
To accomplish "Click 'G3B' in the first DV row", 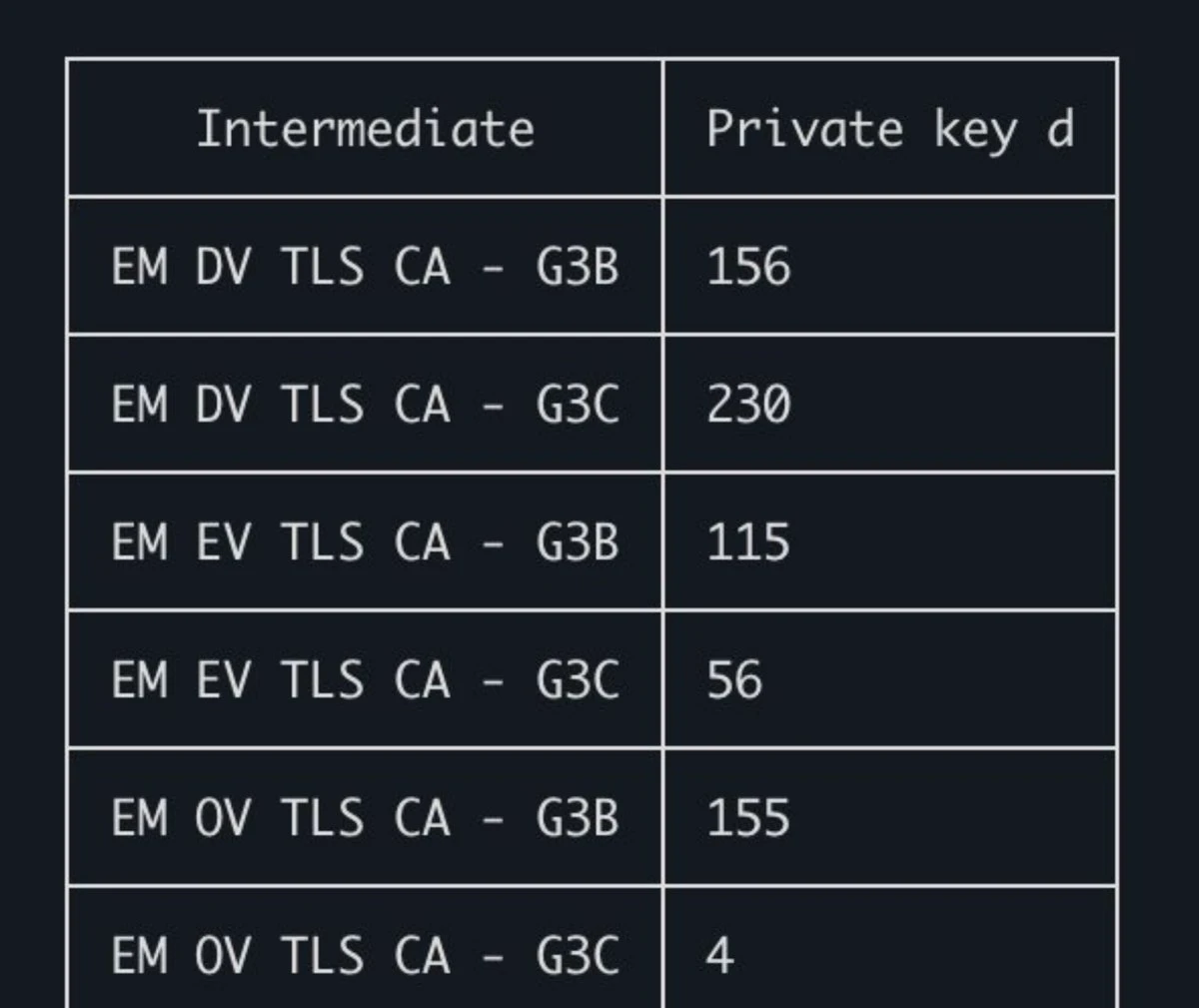I will click(578, 267).
